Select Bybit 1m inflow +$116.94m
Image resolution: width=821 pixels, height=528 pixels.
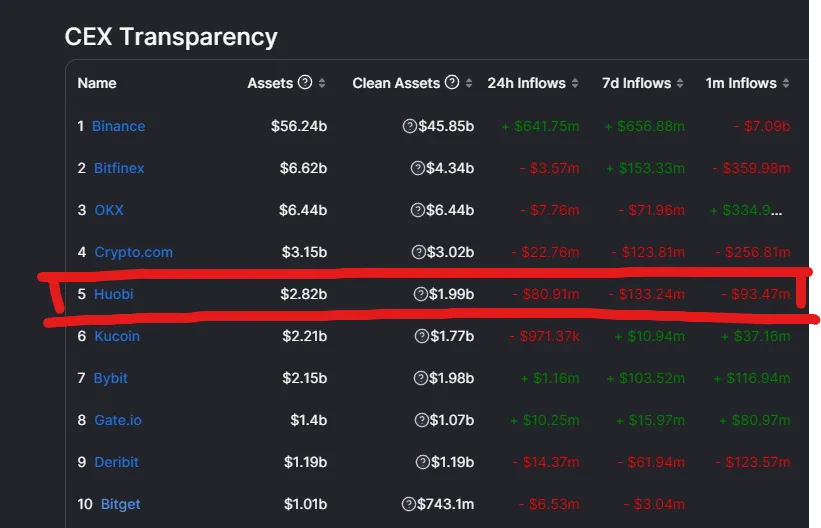tap(752, 378)
